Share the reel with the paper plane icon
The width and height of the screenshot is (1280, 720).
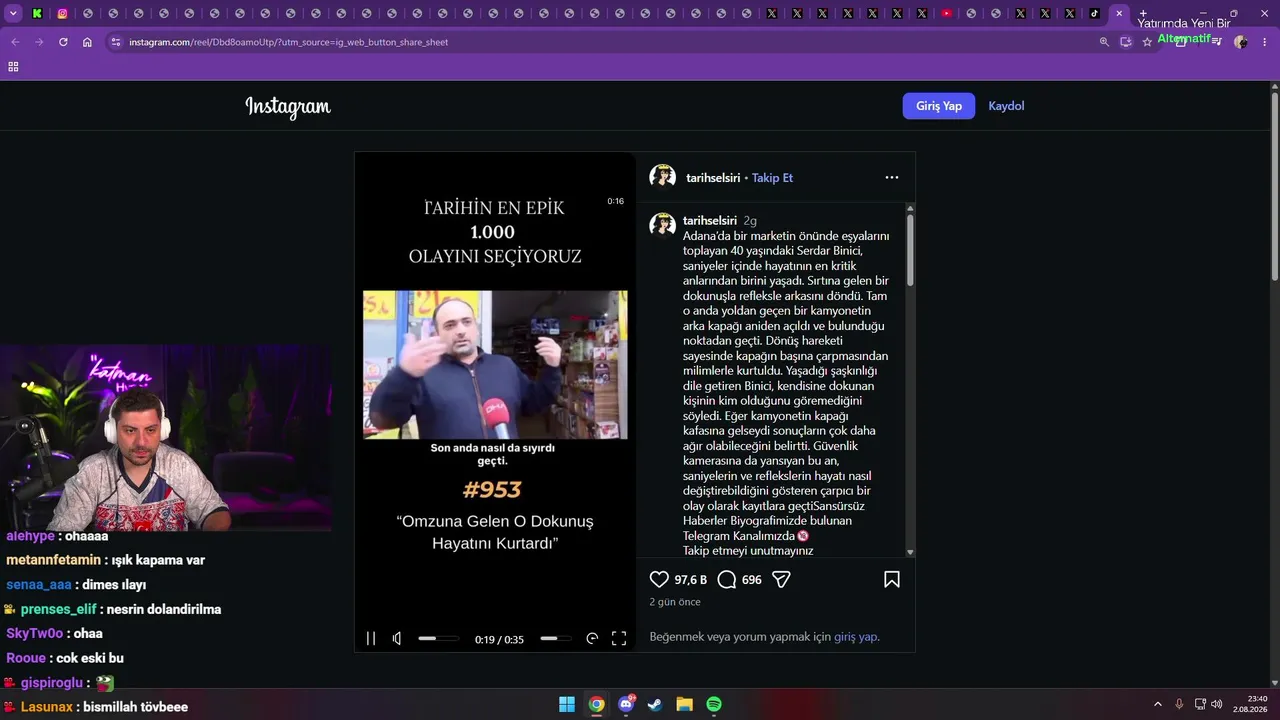click(782, 579)
